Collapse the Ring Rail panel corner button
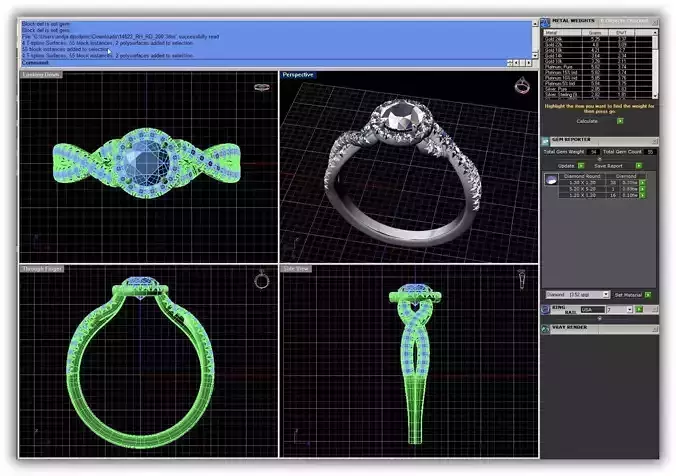This screenshot has height=476, width=676. tap(655, 309)
